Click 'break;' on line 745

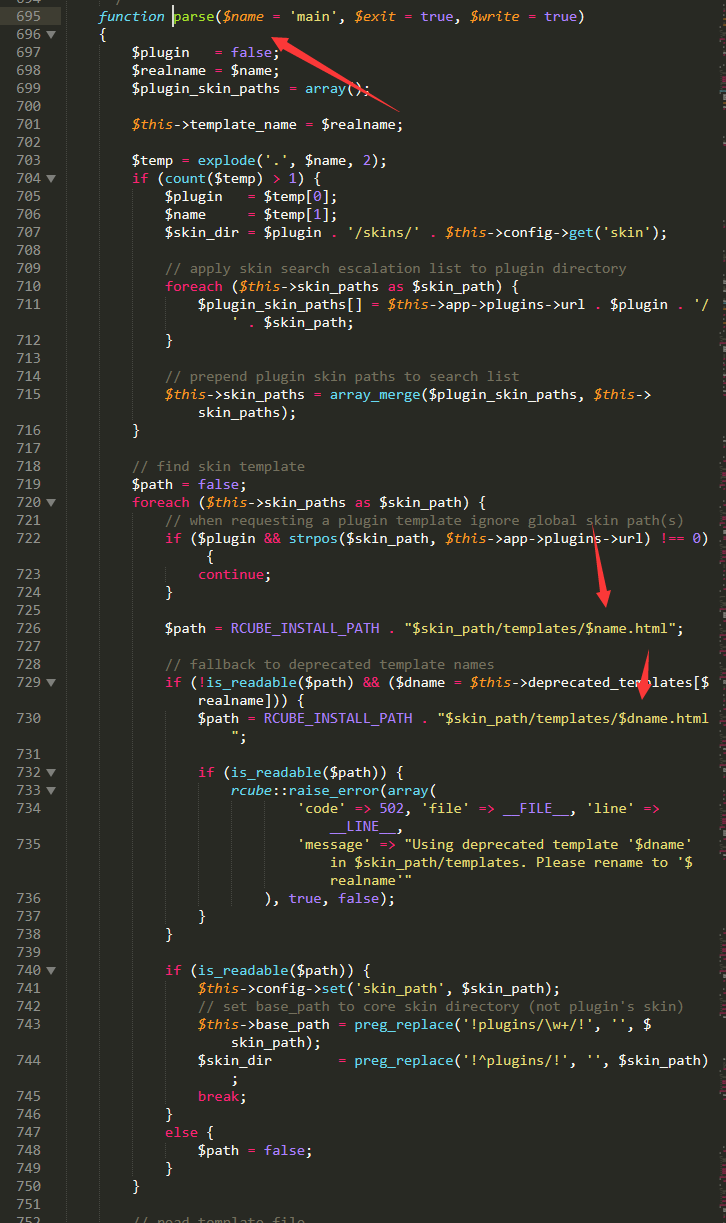point(222,1096)
